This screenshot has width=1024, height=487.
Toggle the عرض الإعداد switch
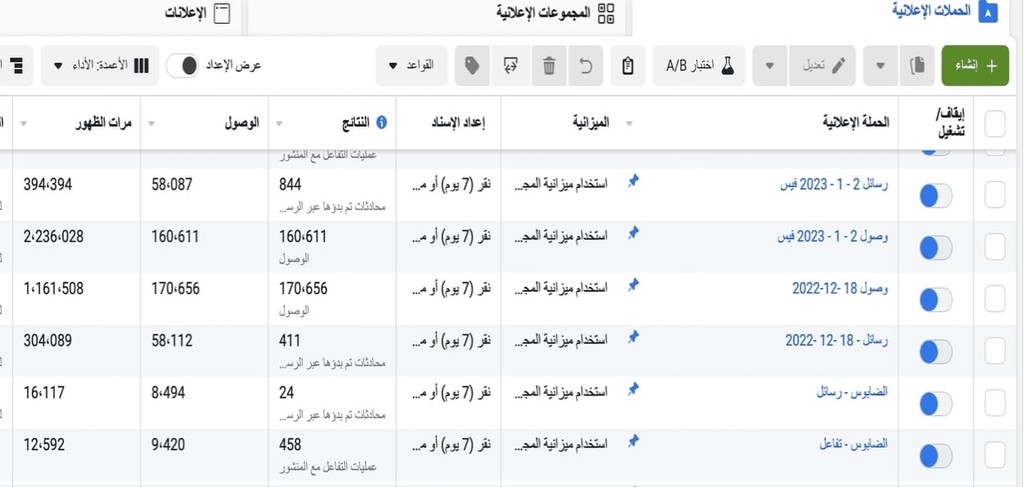tap(183, 66)
